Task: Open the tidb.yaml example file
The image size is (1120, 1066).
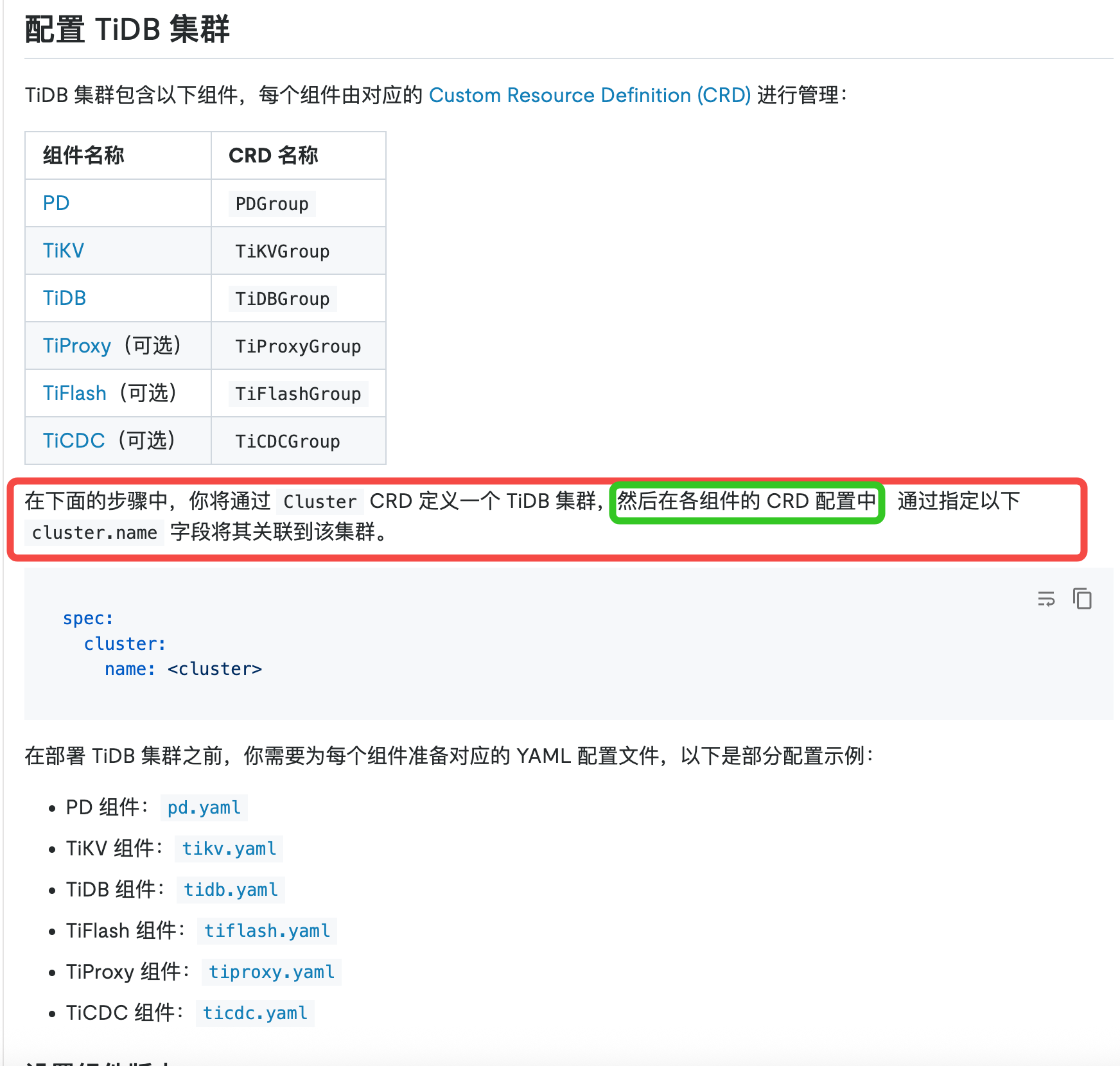Action: point(231,889)
